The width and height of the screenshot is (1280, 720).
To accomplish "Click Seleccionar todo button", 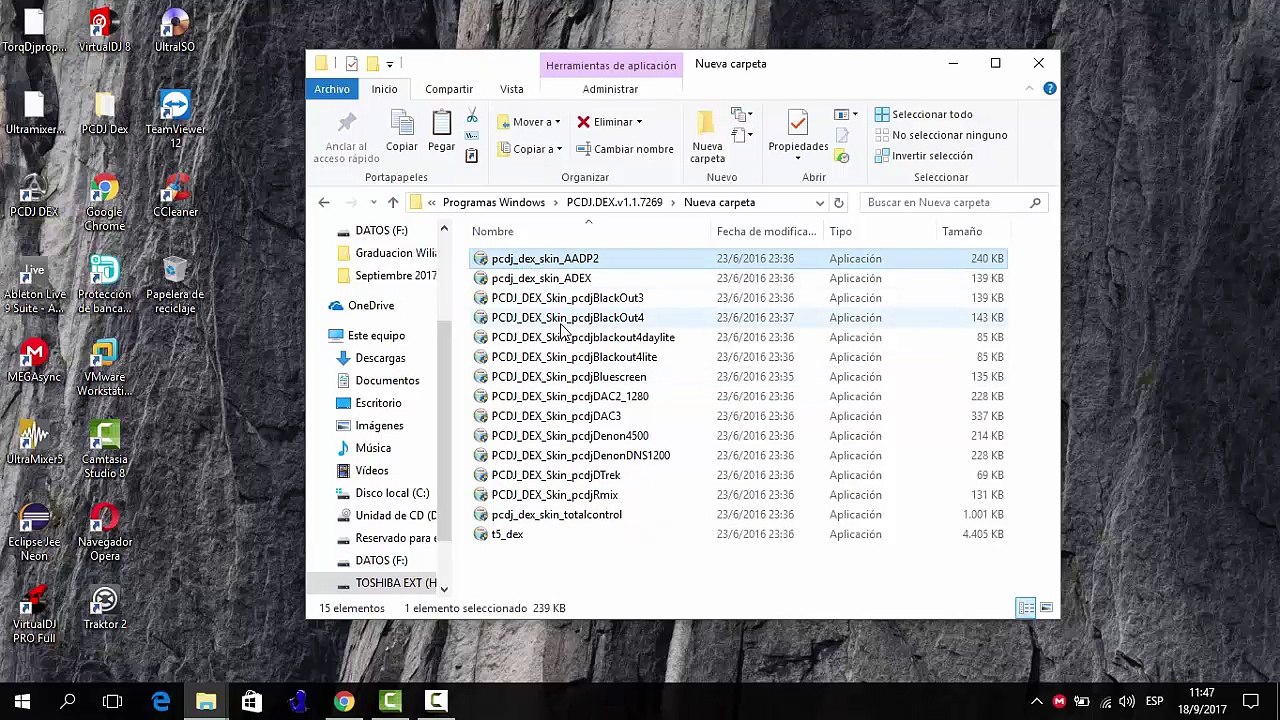I will point(924,114).
